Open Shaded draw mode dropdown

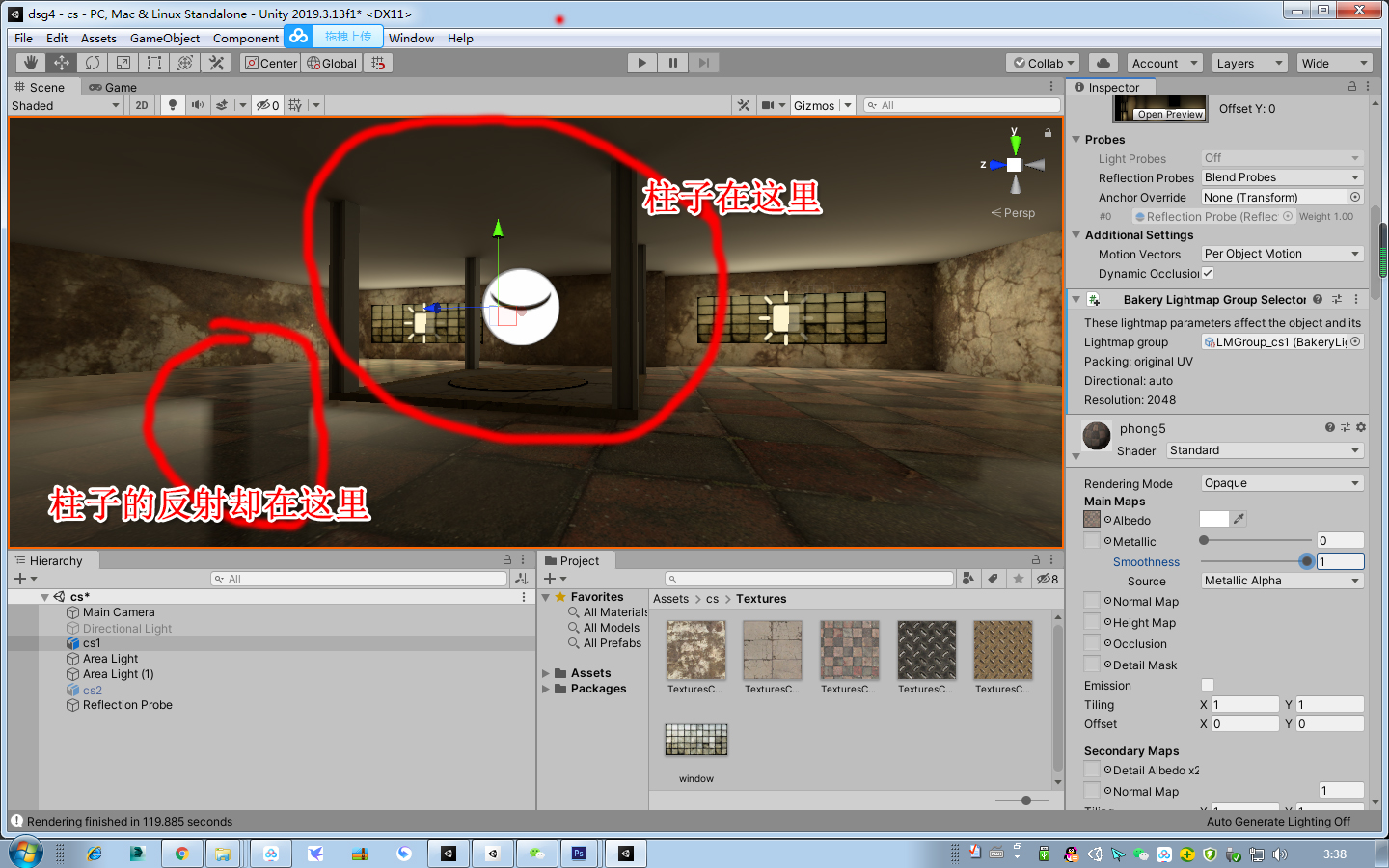click(x=66, y=105)
